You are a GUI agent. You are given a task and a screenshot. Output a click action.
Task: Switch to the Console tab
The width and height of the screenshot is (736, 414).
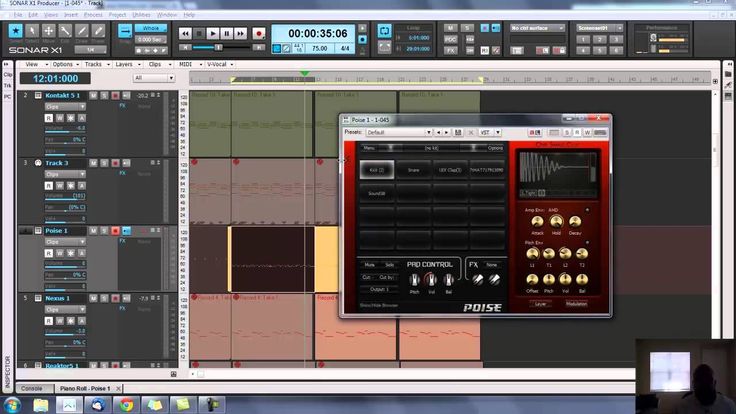31,389
